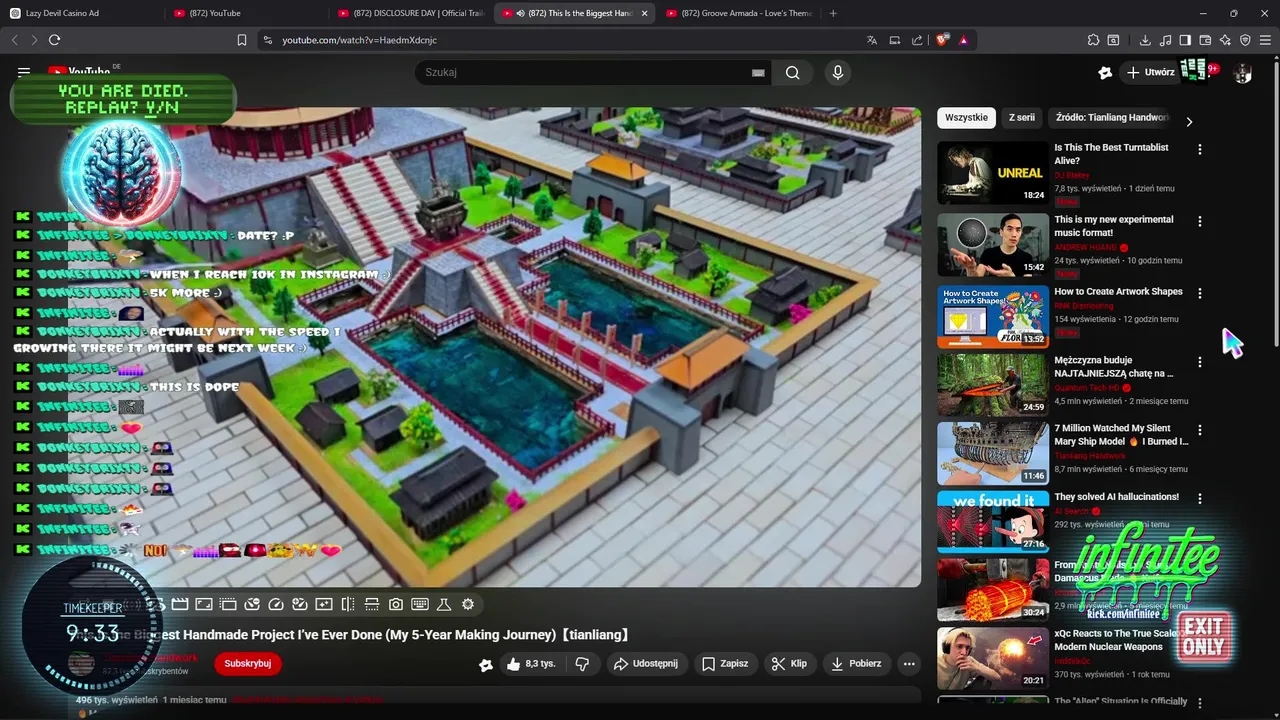Click the gear-star icon left of like button

point(486,664)
